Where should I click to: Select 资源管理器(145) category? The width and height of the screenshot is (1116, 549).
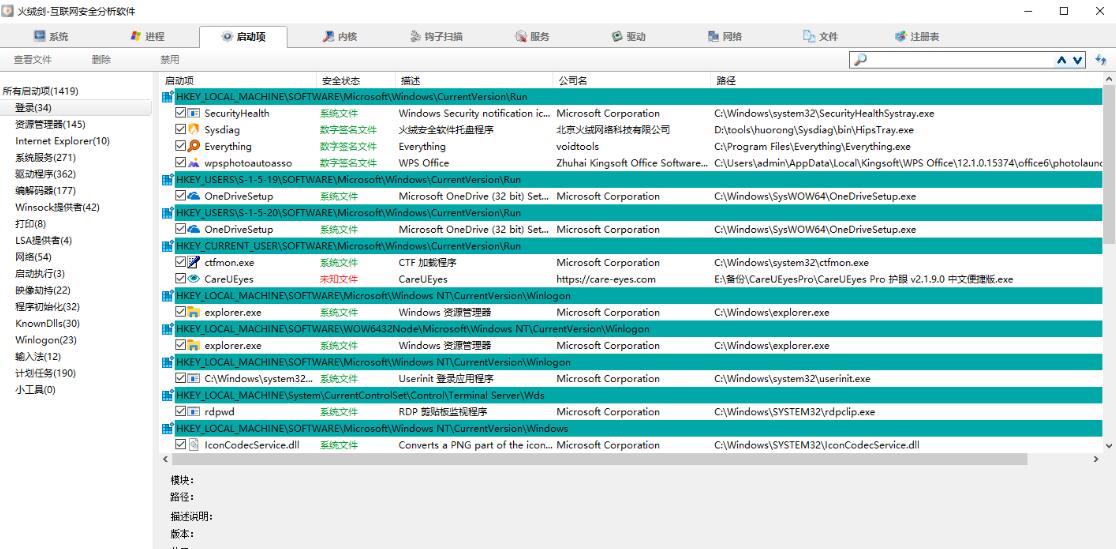tap(50, 125)
